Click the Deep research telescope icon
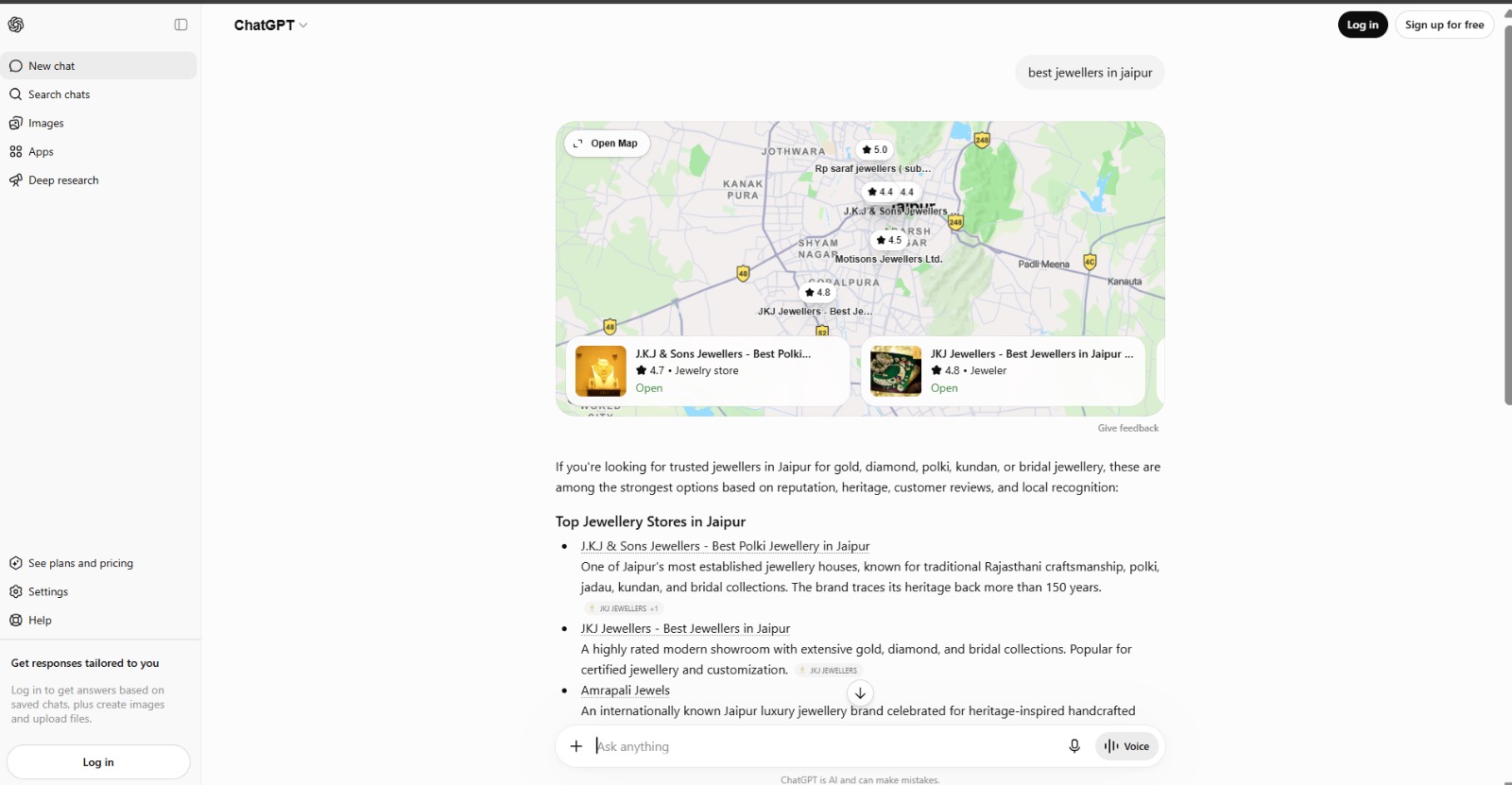This screenshot has height=785, width=1512. tap(16, 180)
